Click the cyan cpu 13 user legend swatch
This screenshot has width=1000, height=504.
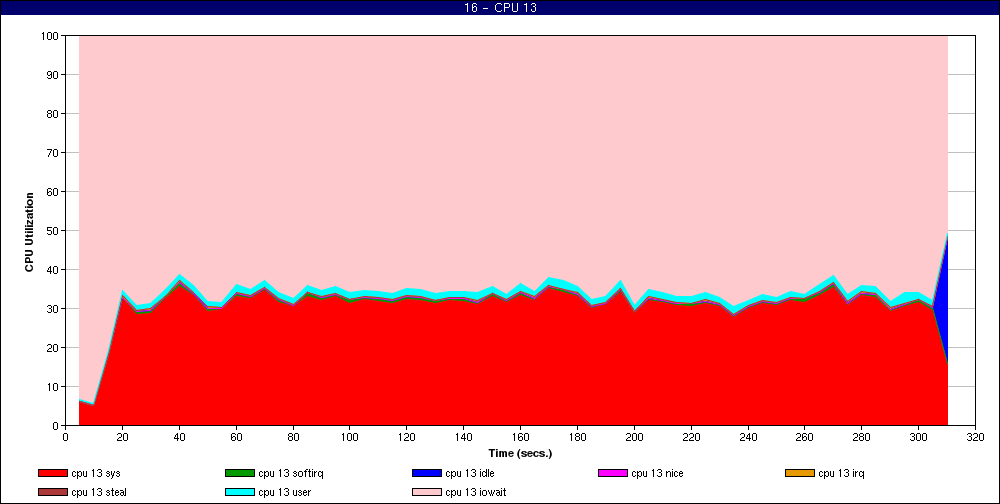tap(240, 493)
